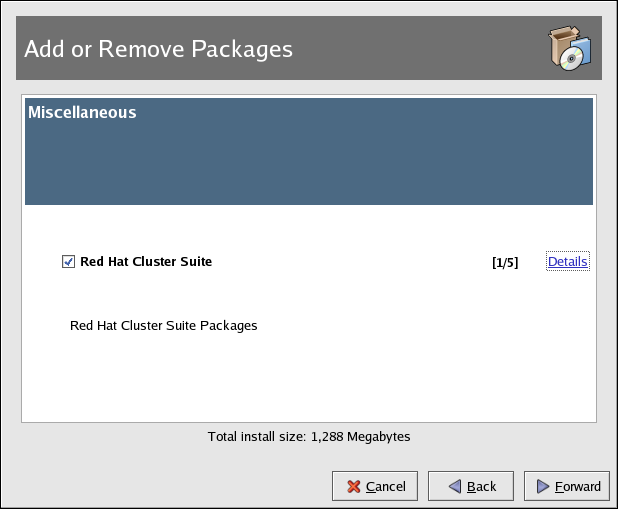The width and height of the screenshot is (618, 509).
Task: Click the "Red Hat Cluster Suite Packages" description
Action: pyautogui.click(x=164, y=326)
